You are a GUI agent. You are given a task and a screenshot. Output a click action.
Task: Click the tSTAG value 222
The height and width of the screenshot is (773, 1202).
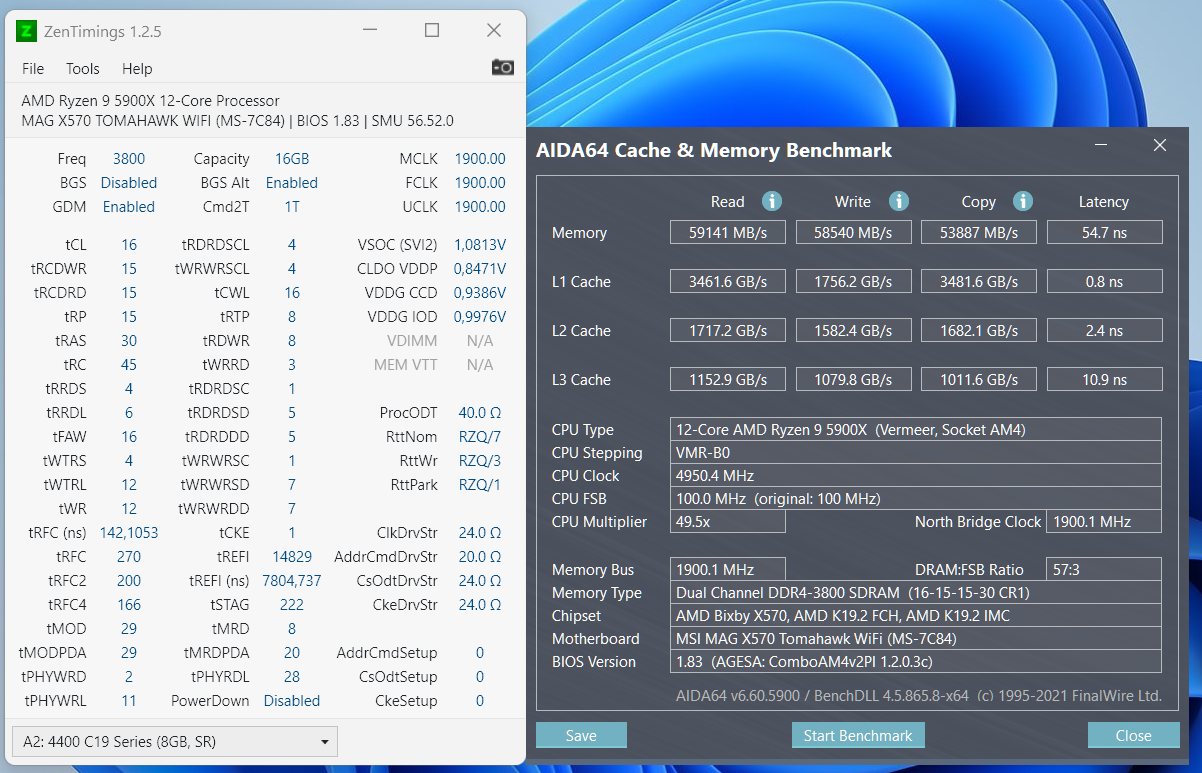coord(292,604)
